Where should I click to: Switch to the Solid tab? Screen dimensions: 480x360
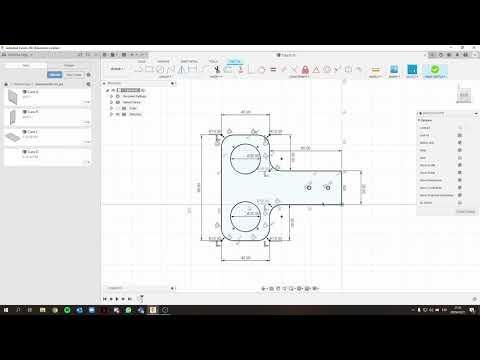(x=142, y=61)
